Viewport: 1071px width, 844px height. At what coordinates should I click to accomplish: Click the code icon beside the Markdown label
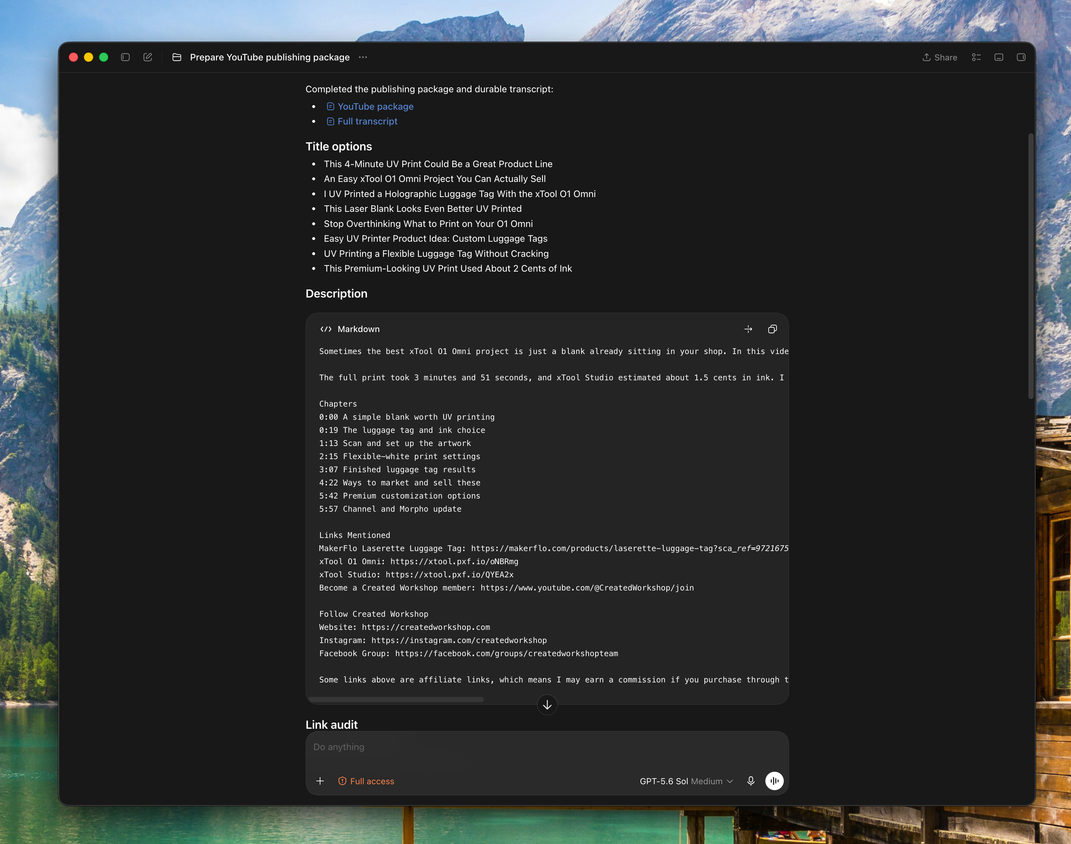coord(326,329)
